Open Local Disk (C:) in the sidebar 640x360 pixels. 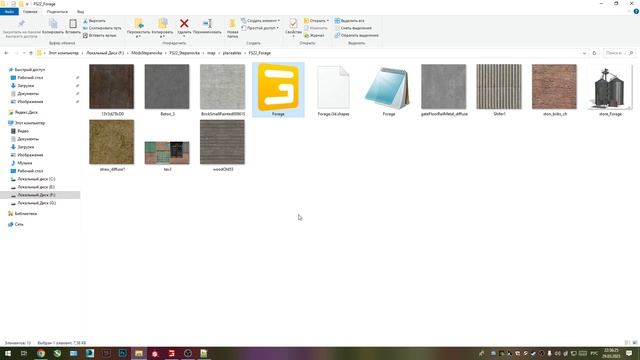(x=36, y=179)
